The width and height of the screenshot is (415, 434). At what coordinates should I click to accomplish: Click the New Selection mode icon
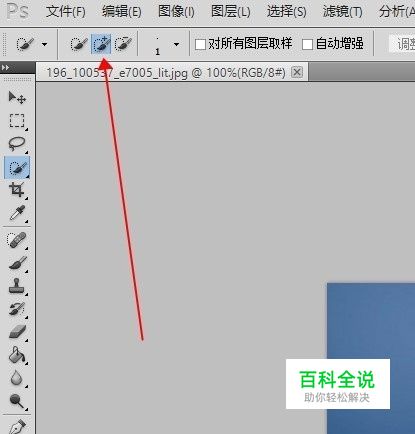click(x=79, y=44)
